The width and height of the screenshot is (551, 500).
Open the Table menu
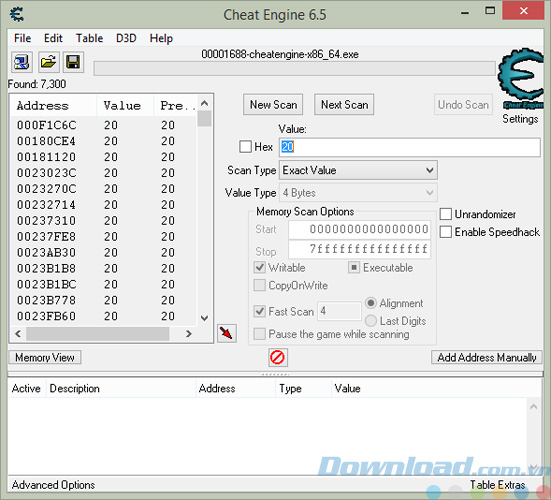pyautogui.click(x=89, y=38)
